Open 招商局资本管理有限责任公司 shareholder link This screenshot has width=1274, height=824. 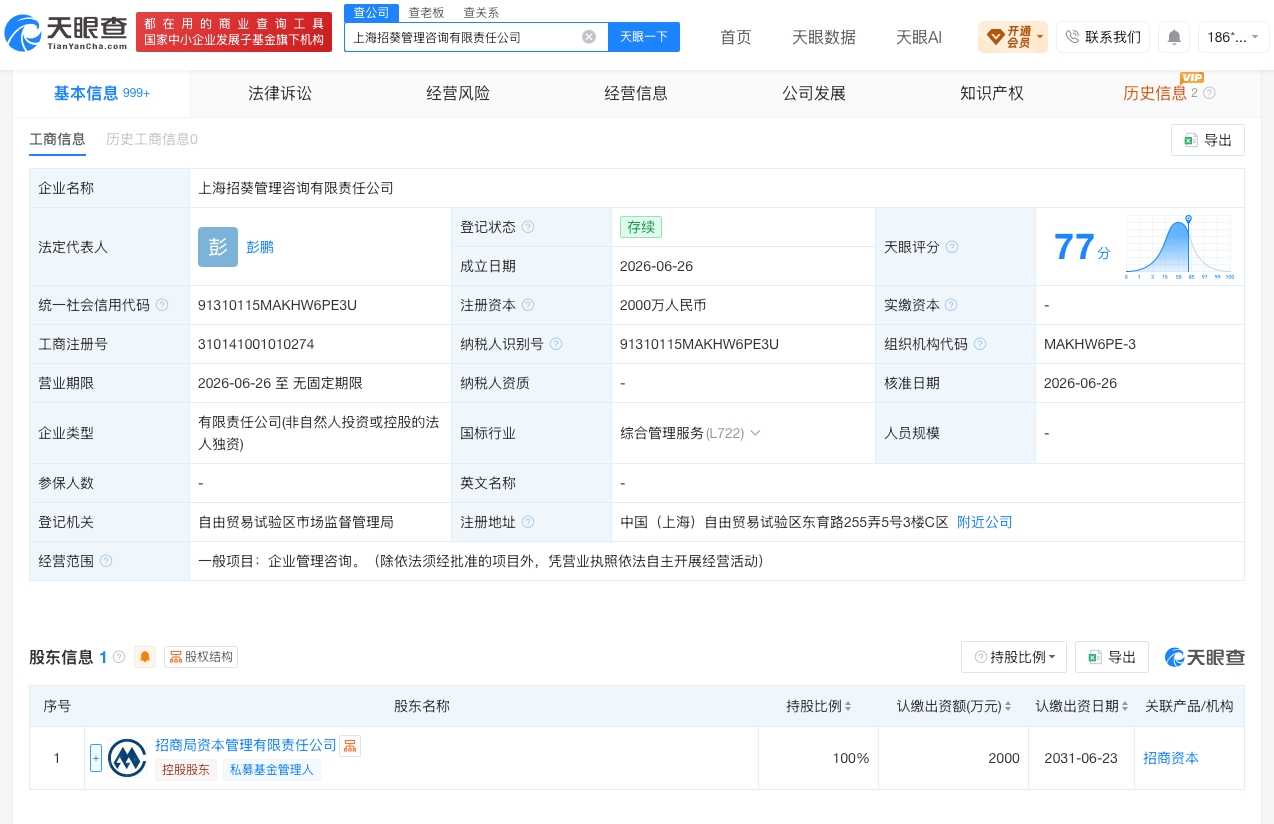[246, 745]
